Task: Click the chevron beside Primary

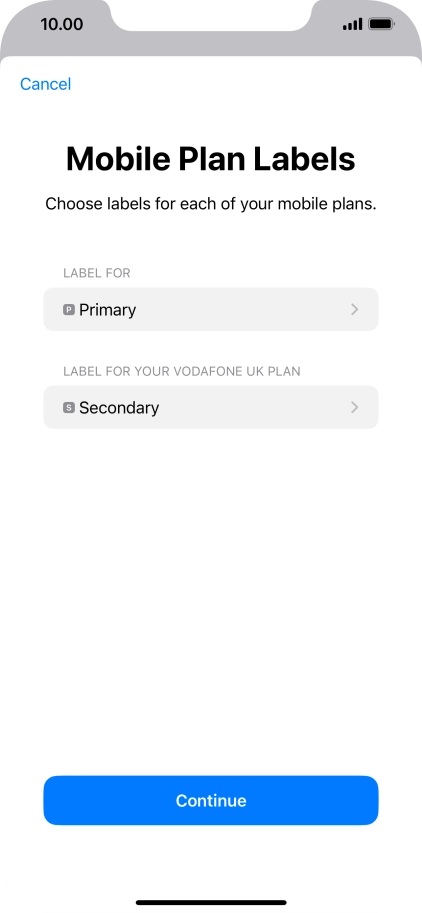Action: tap(354, 309)
